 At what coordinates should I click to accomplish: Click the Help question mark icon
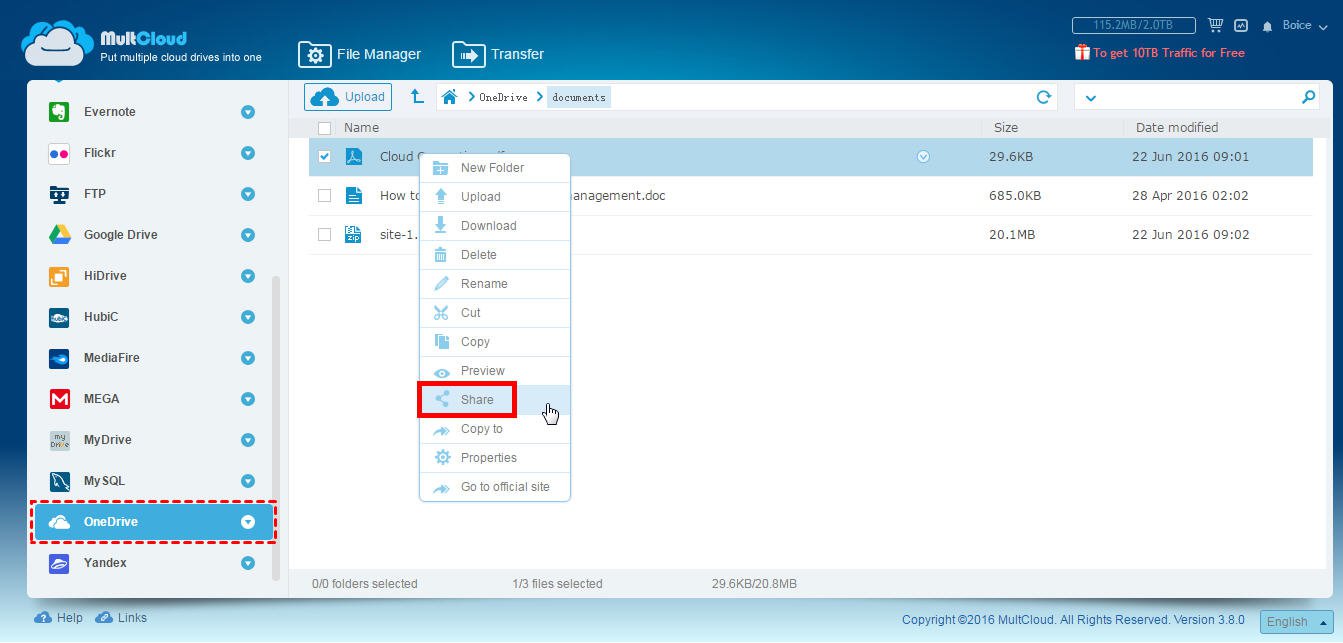coord(43,618)
